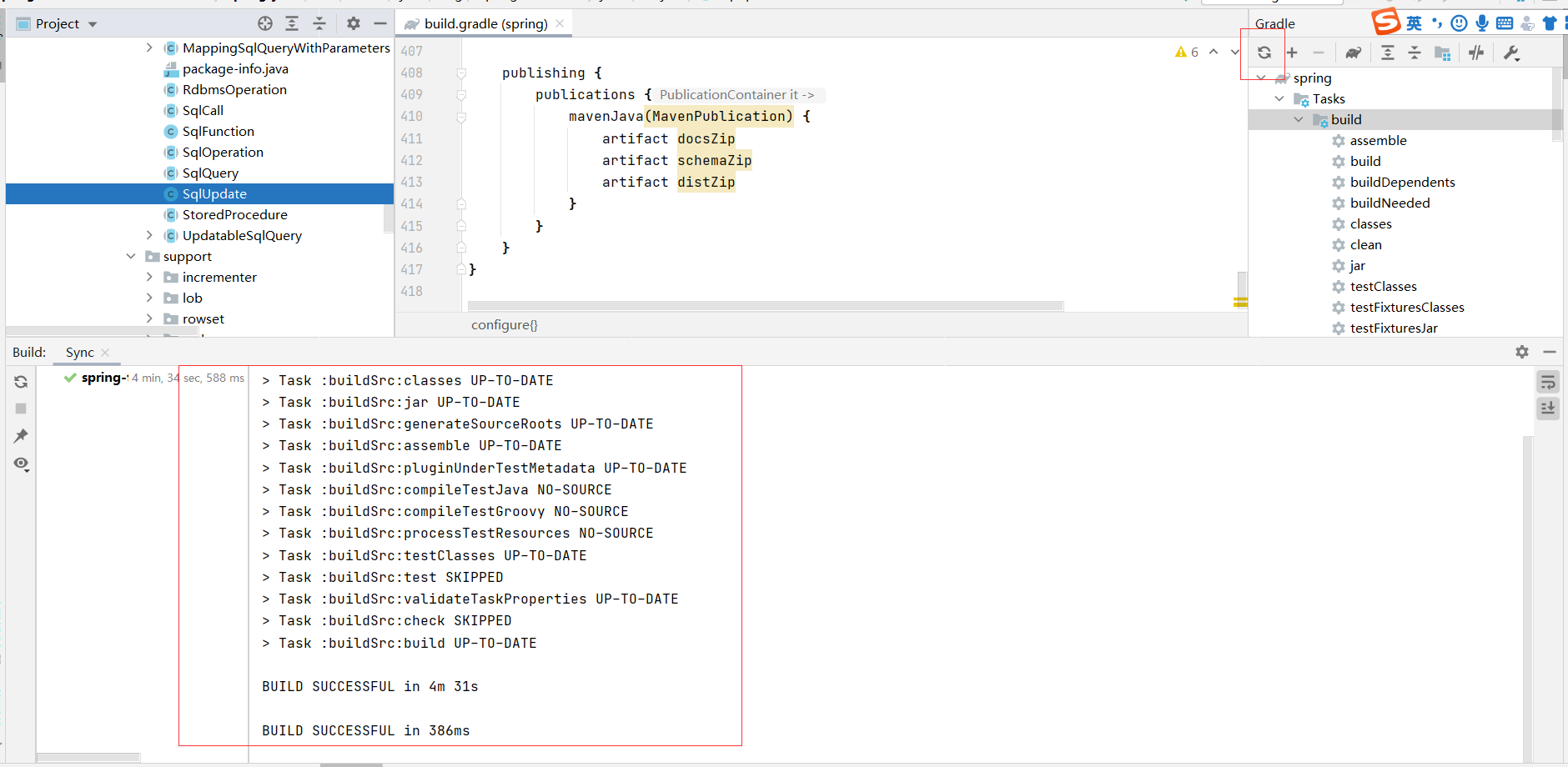Close the build.gradle (spring) tab
The height and width of the screenshot is (767, 1568).
(x=560, y=23)
